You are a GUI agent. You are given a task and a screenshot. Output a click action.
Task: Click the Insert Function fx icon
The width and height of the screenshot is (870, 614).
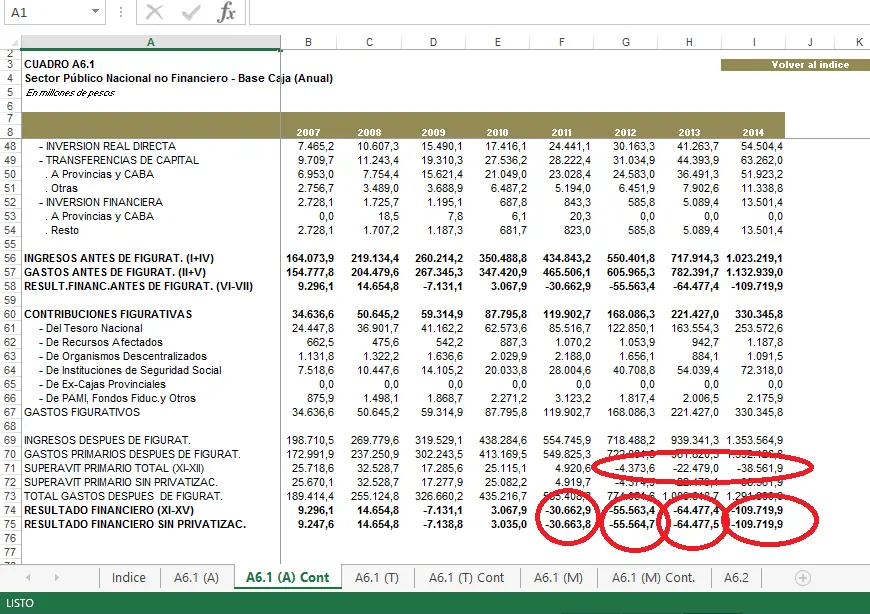(x=227, y=12)
